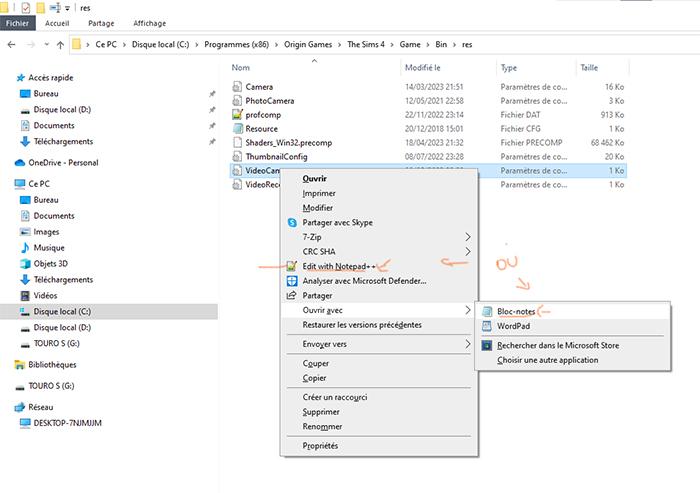
Task: Click the Notepad++ icon in context menu
Action: pos(292,266)
